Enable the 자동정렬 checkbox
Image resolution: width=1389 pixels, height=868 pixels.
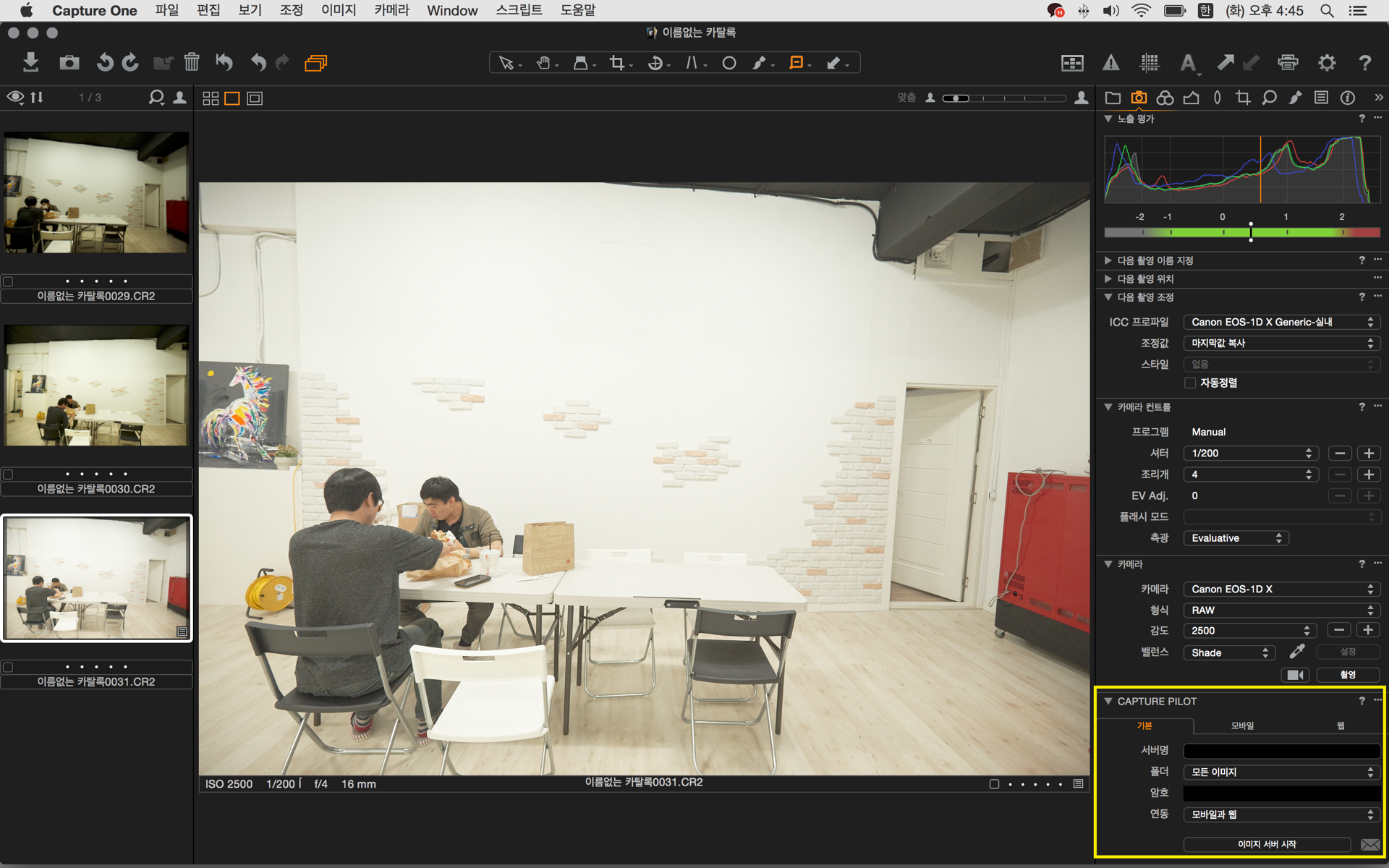coord(1190,383)
